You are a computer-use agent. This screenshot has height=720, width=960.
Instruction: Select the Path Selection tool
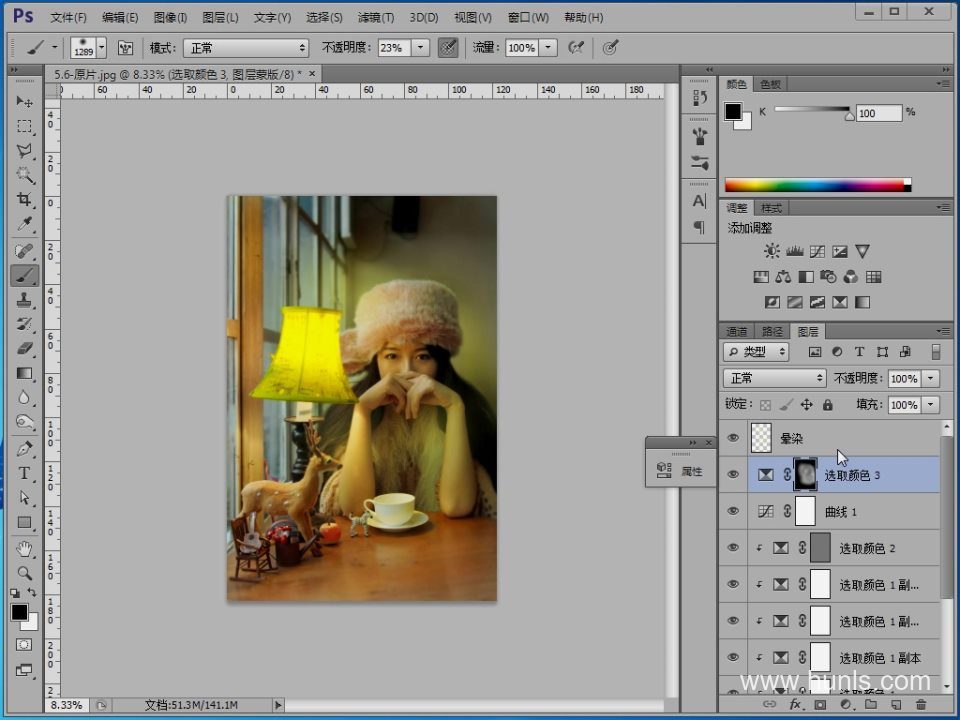pos(24,498)
